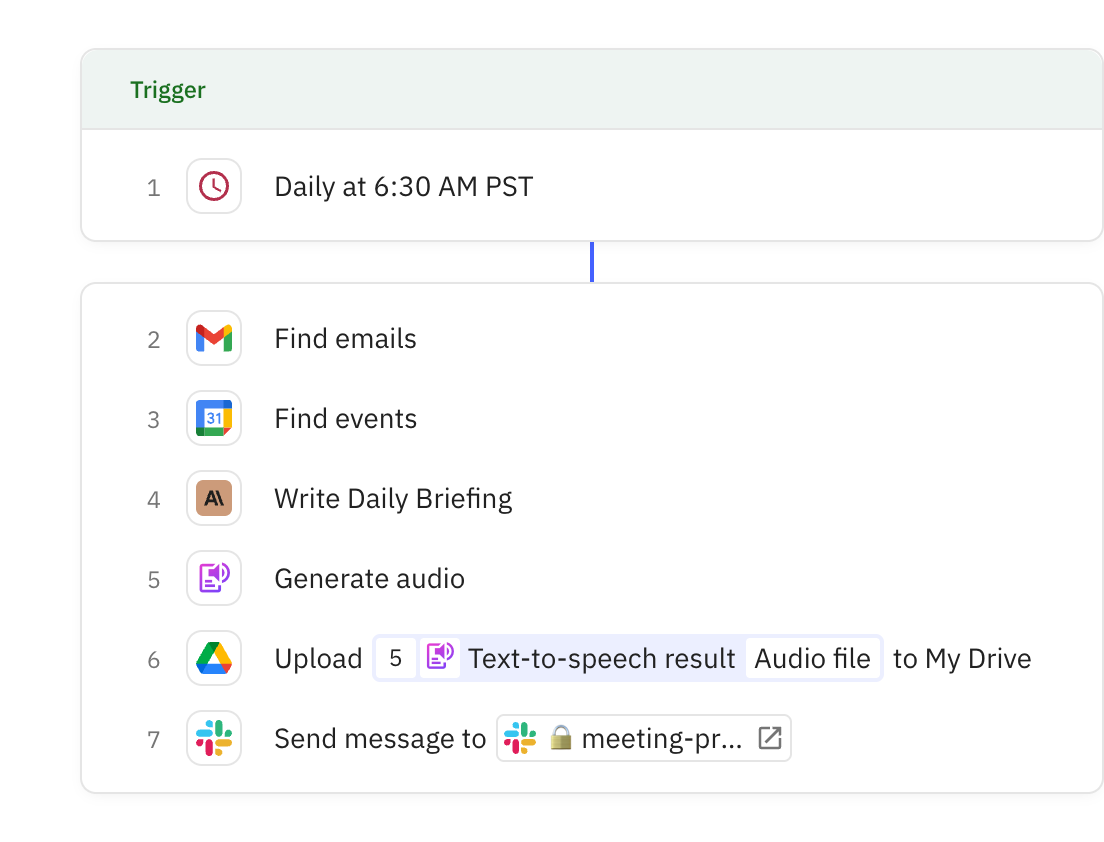Click the Google Calendar icon for Find events
This screenshot has width=1104, height=842.
coord(214,418)
